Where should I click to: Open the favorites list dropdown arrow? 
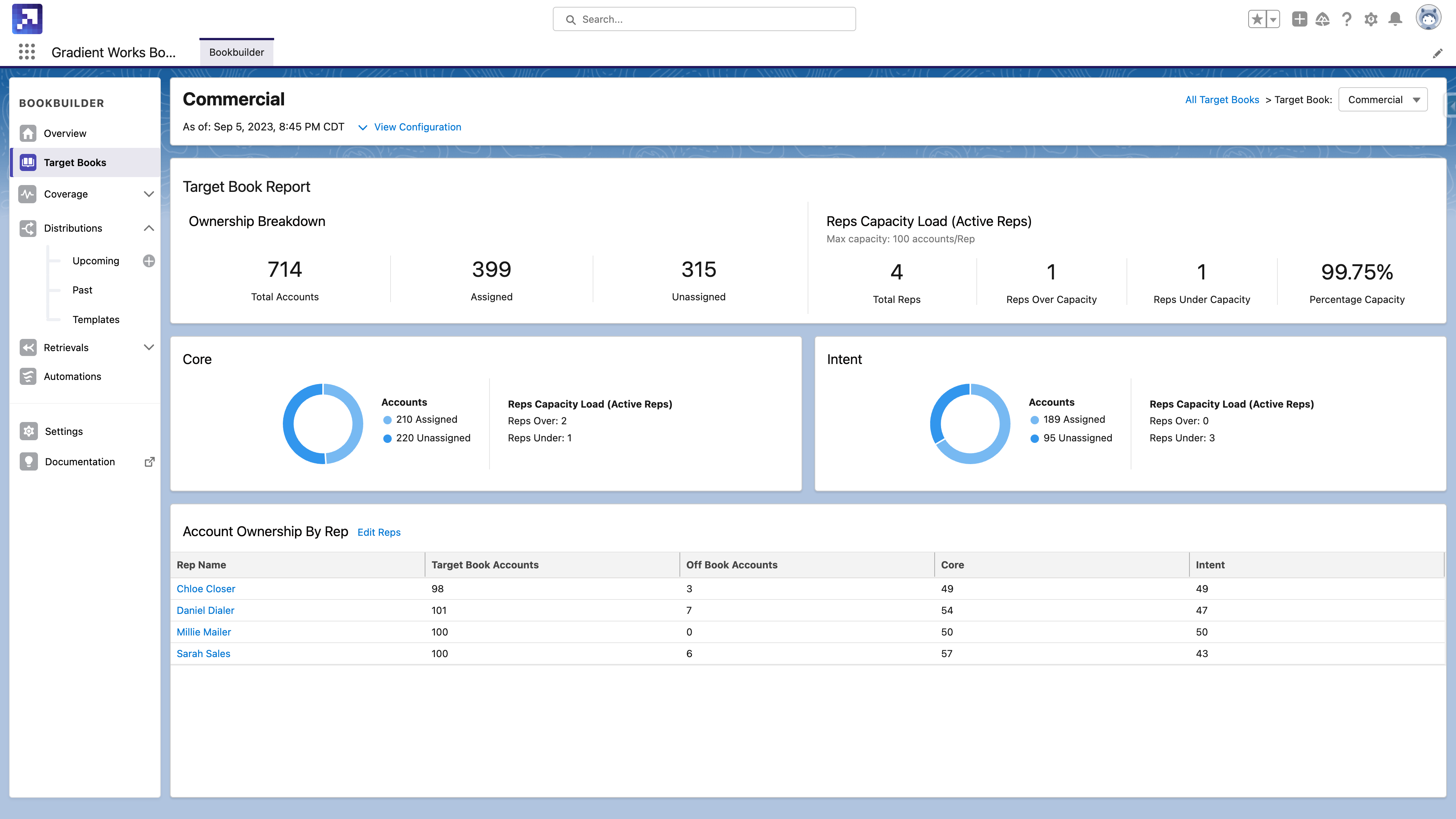[1273, 19]
